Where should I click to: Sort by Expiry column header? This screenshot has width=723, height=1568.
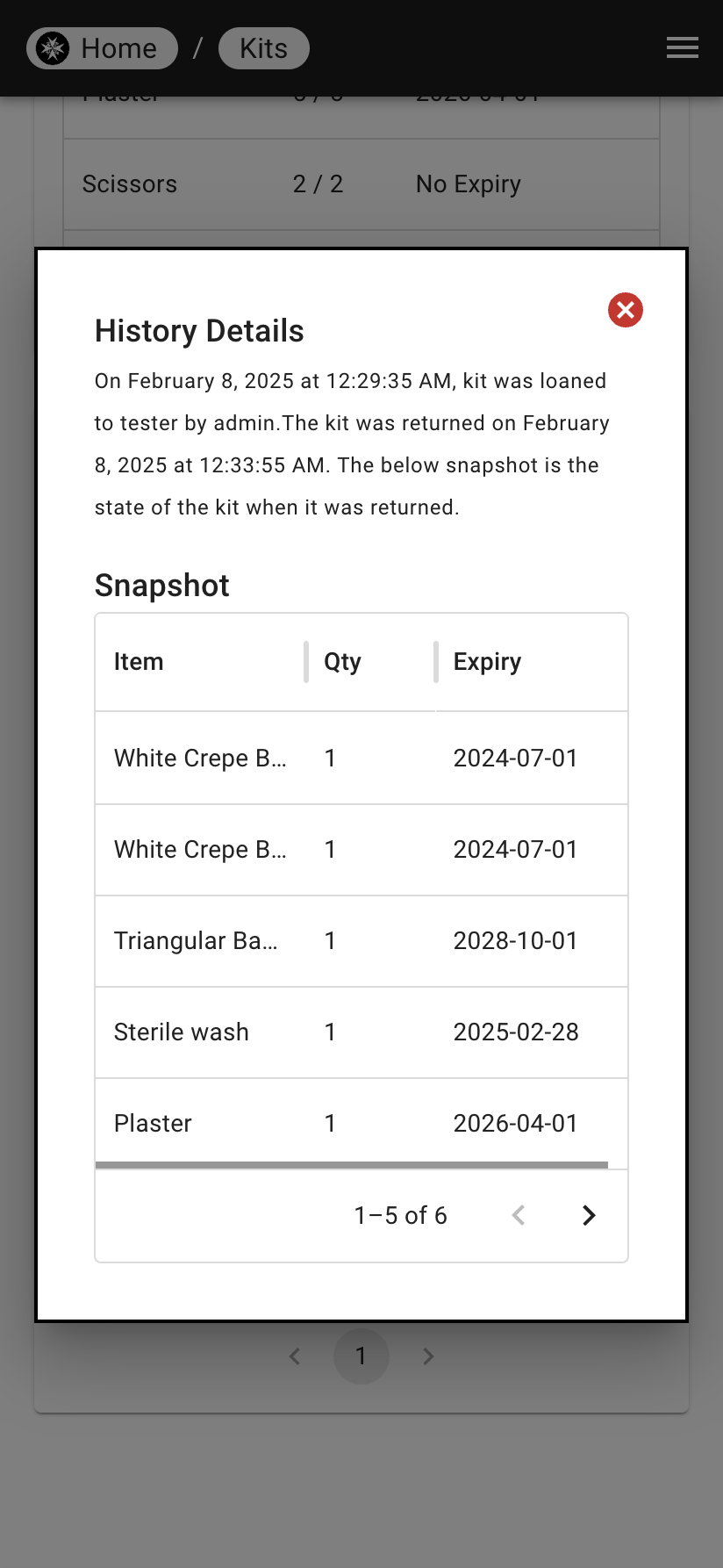point(487,662)
